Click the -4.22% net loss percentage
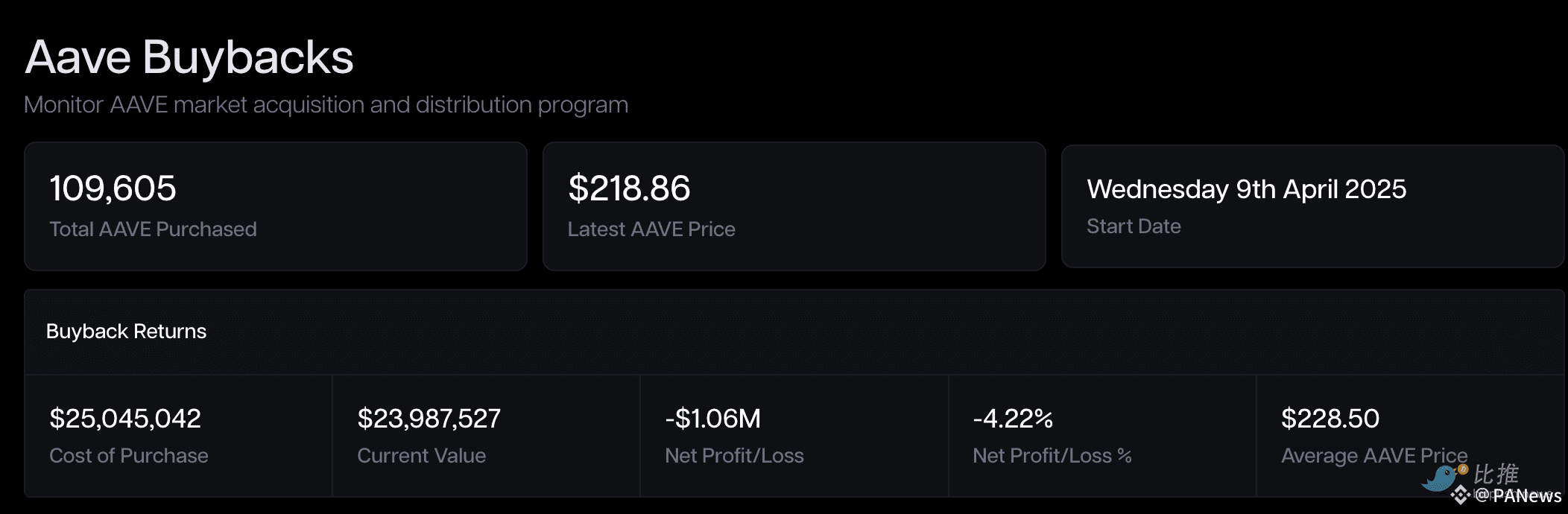 (x=1013, y=419)
